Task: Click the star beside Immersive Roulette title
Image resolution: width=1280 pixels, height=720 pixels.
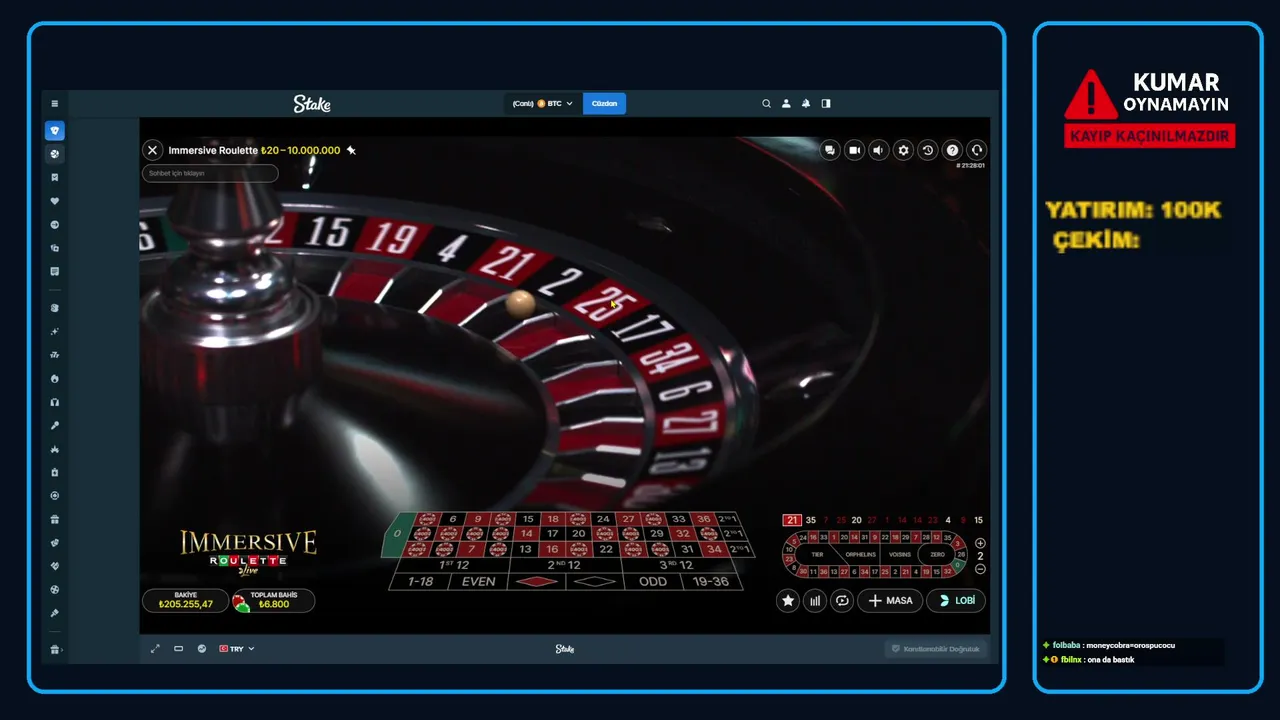Action: (x=351, y=150)
